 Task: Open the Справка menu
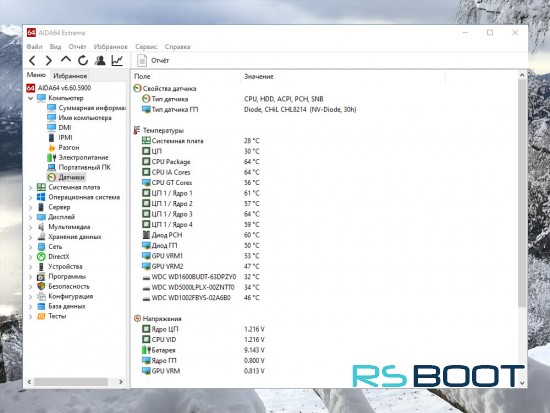177,47
